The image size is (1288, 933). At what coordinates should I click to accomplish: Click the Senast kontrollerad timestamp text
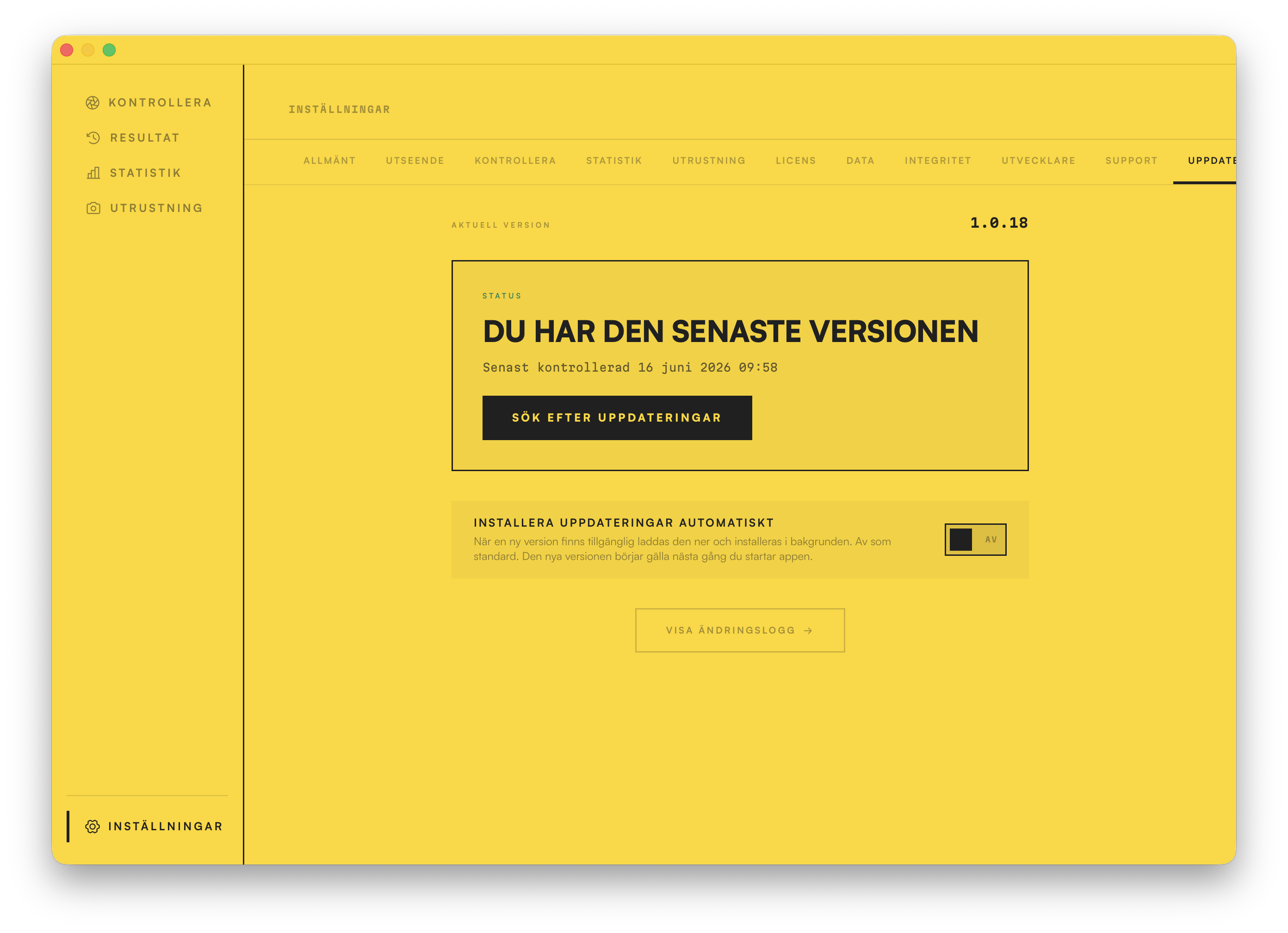tap(630, 367)
